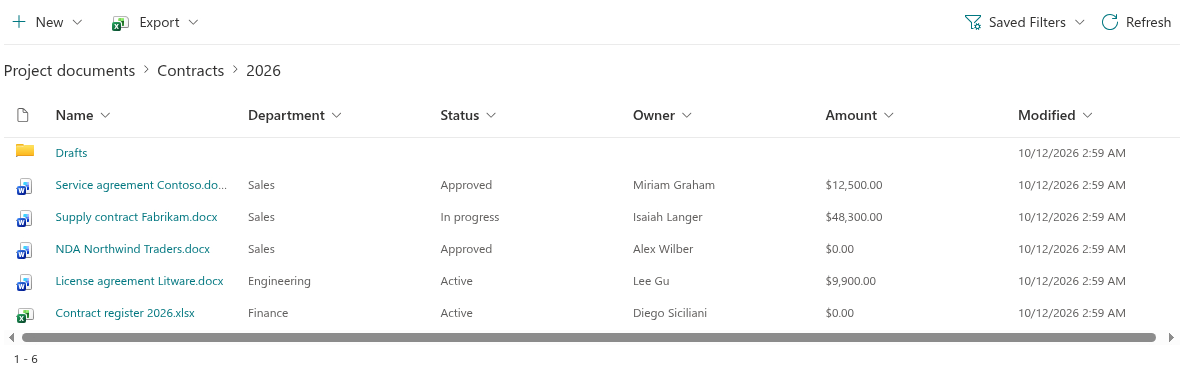This screenshot has height=372, width=1195.
Task: Click the In progress status cell
Action: tap(469, 217)
